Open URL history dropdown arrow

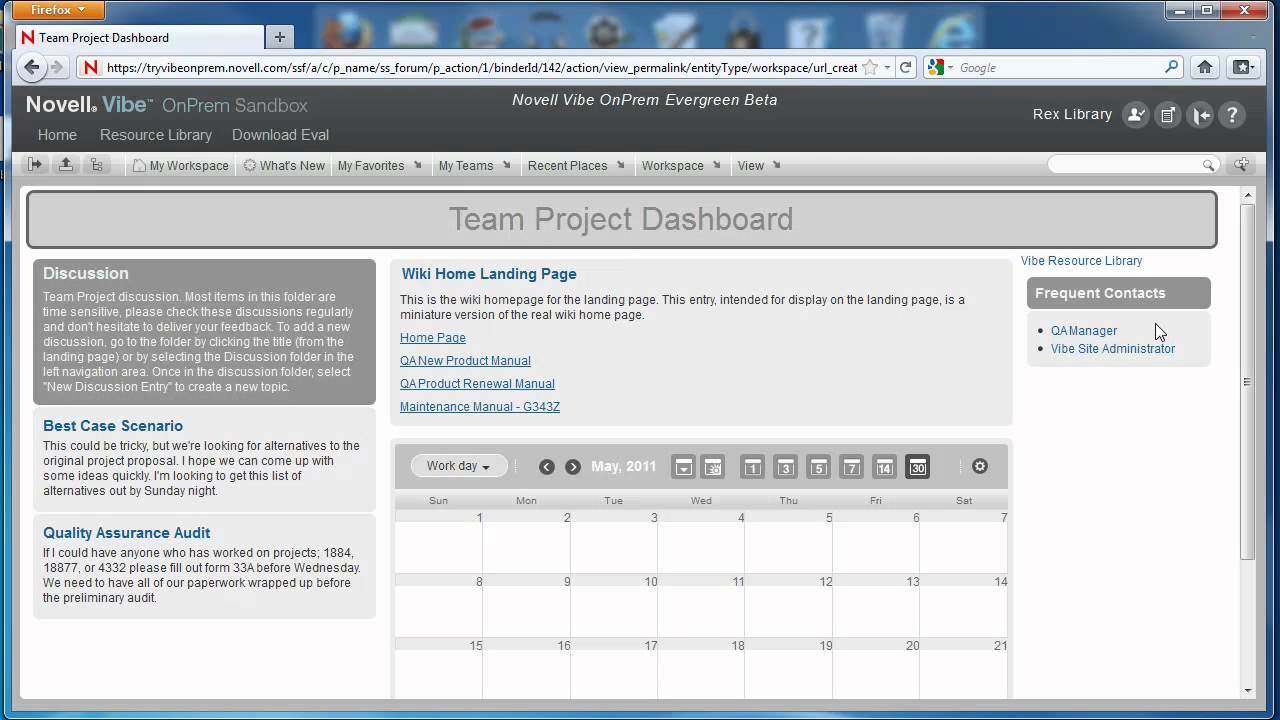click(x=887, y=67)
